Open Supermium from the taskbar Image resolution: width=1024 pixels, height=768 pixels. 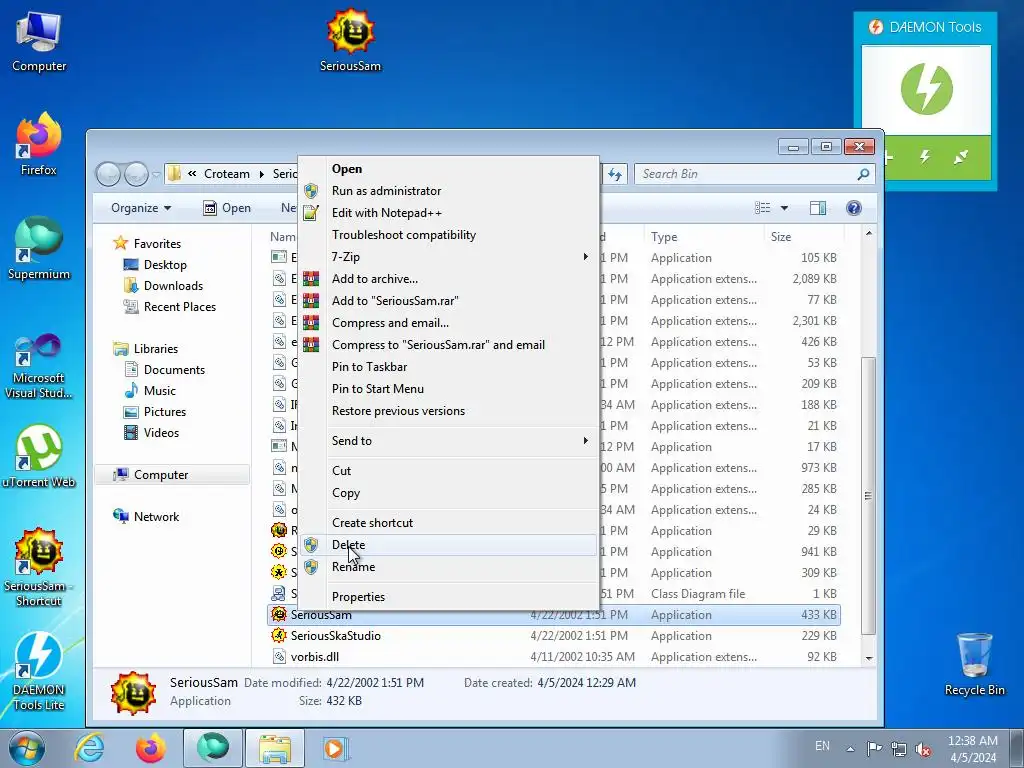212,748
